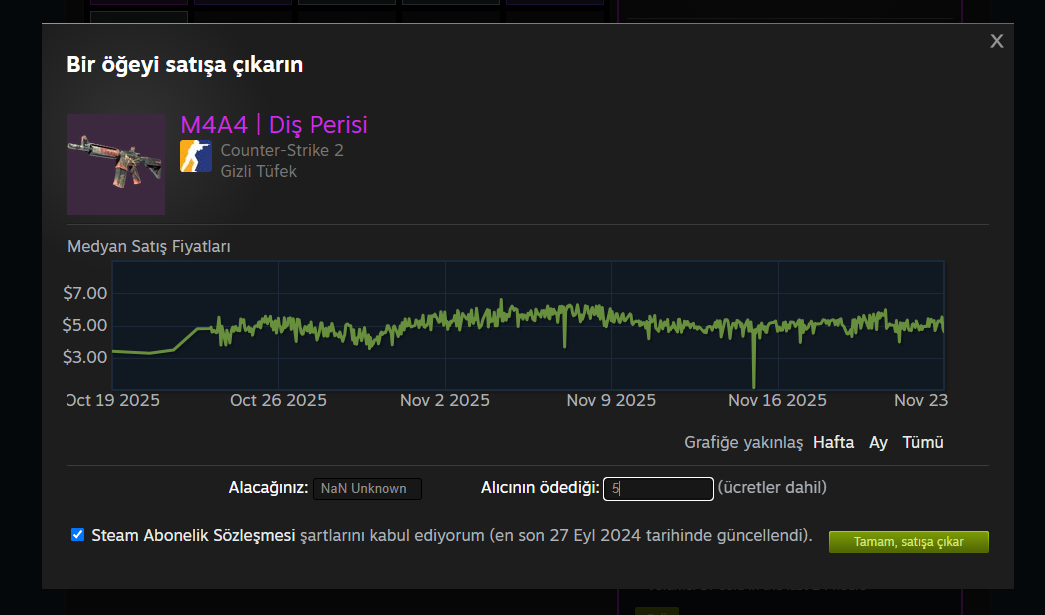Click the Nov 16 2025 date label
This screenshot has height=615, width=1045.
(777, 400)
